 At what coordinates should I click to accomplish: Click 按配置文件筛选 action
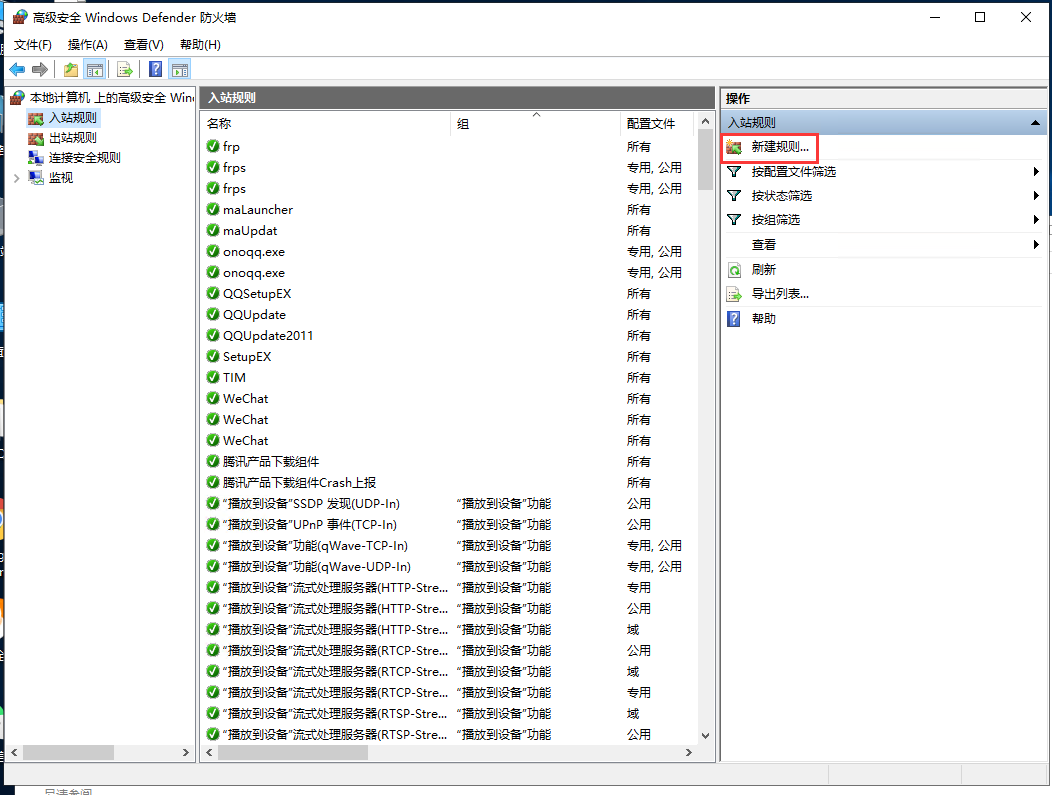point(794,172)
